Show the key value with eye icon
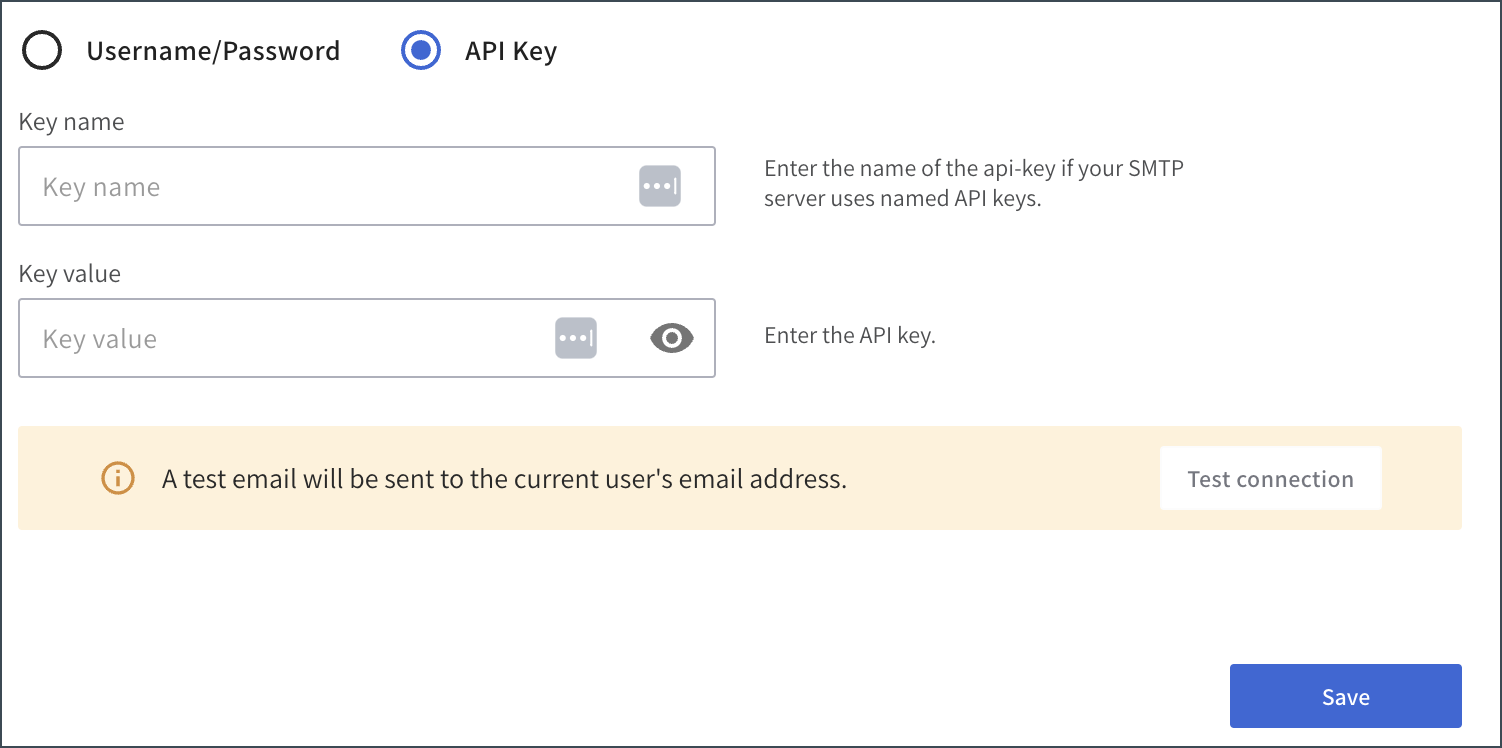 pos(671,339)
